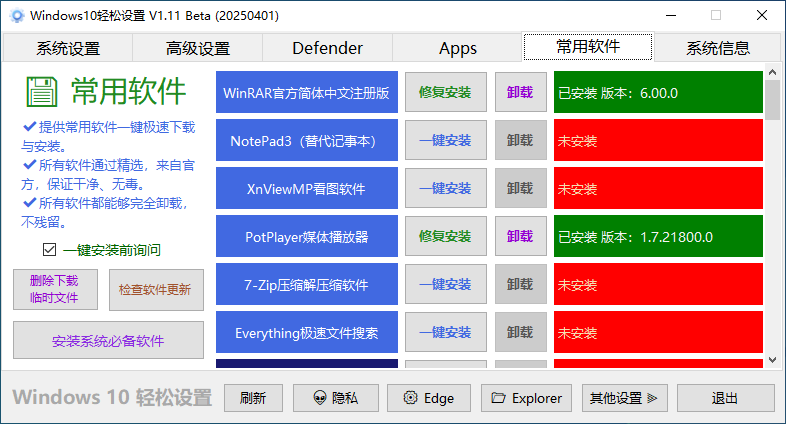
Task: Click 删除下载临时文件 button
Action: pyautogui.click(x=55, y=289)
